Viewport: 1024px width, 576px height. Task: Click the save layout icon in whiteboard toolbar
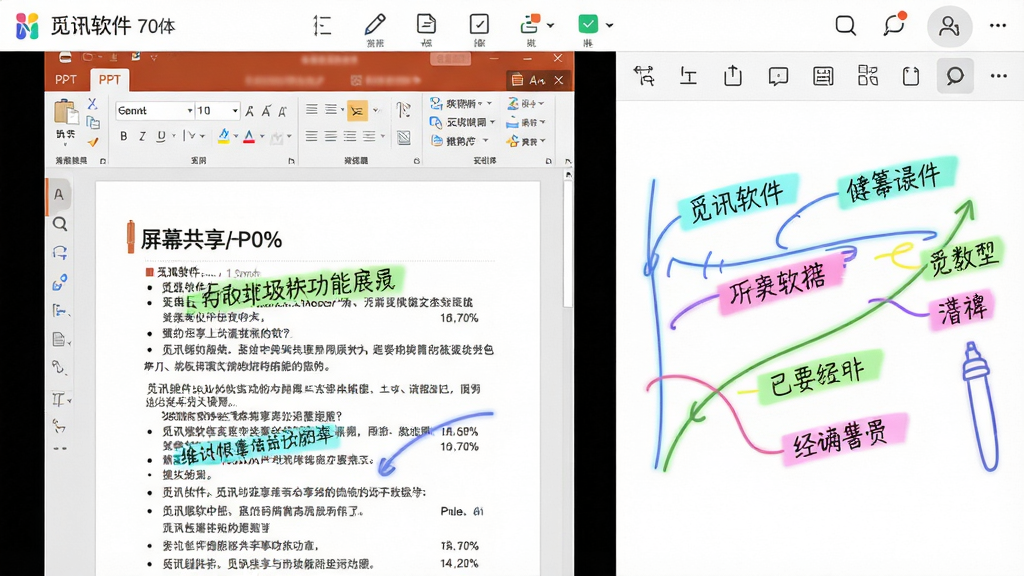(823, 76)
